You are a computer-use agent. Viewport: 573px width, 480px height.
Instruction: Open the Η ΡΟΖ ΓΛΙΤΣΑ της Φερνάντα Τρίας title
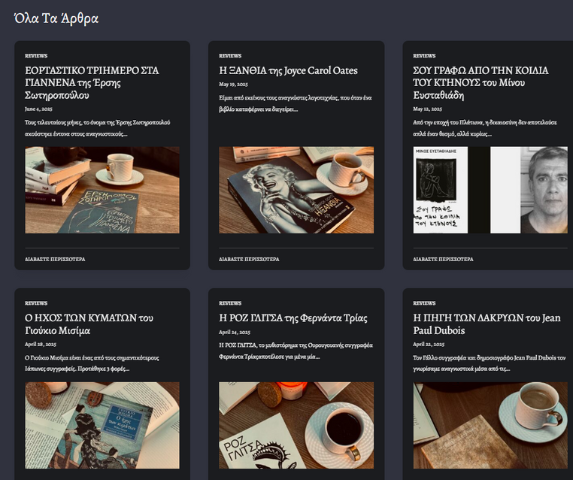pos(293,318)
